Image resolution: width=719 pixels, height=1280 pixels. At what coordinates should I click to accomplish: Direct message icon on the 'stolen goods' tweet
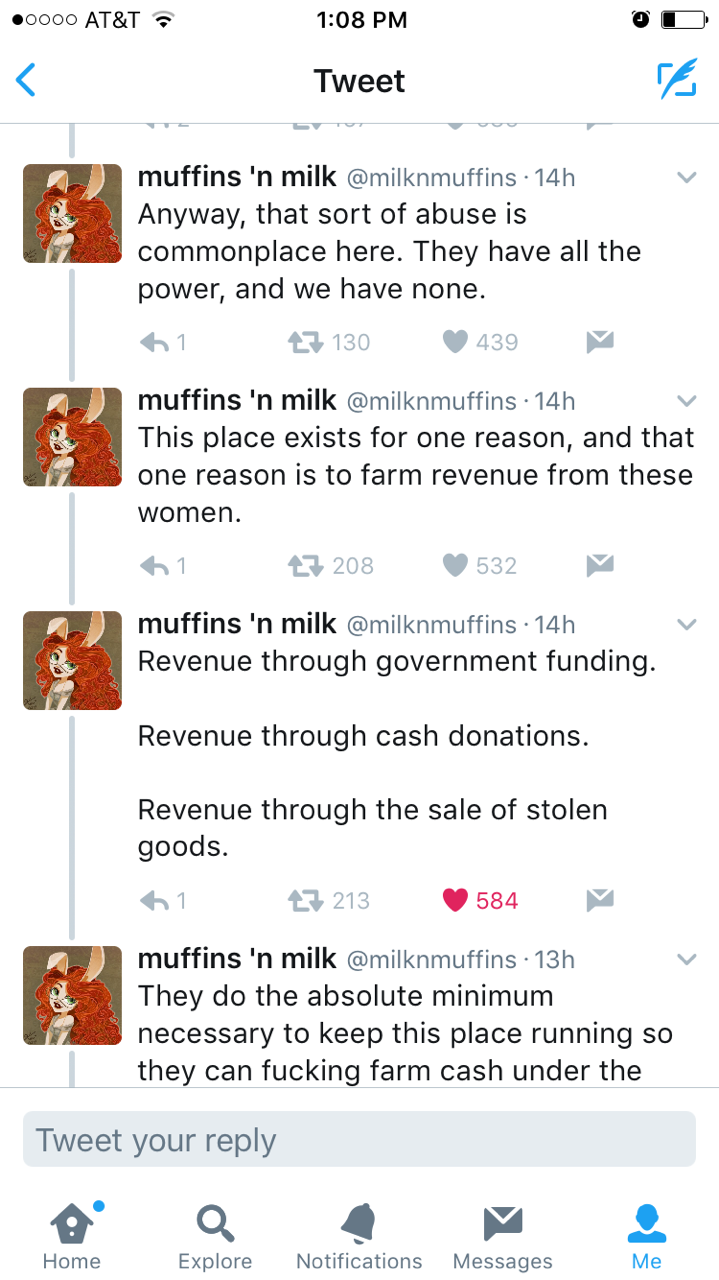[x=599, y=900]
